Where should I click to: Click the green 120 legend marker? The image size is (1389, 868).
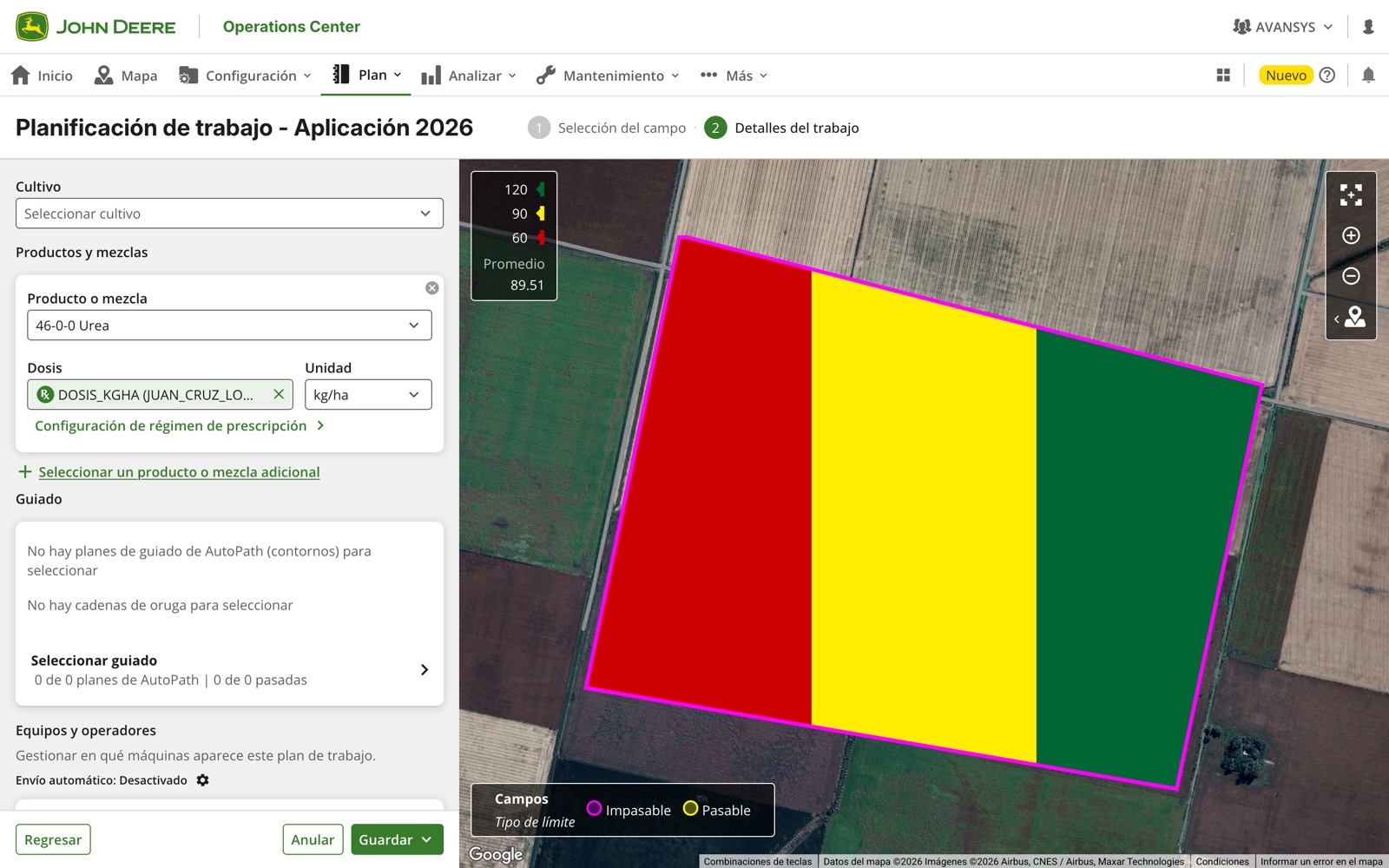tap(541, 189)
